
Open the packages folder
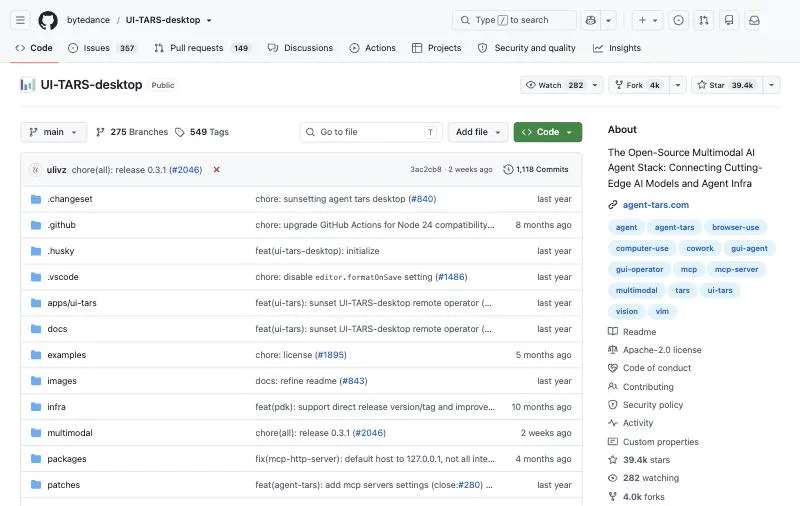[67, 459]
